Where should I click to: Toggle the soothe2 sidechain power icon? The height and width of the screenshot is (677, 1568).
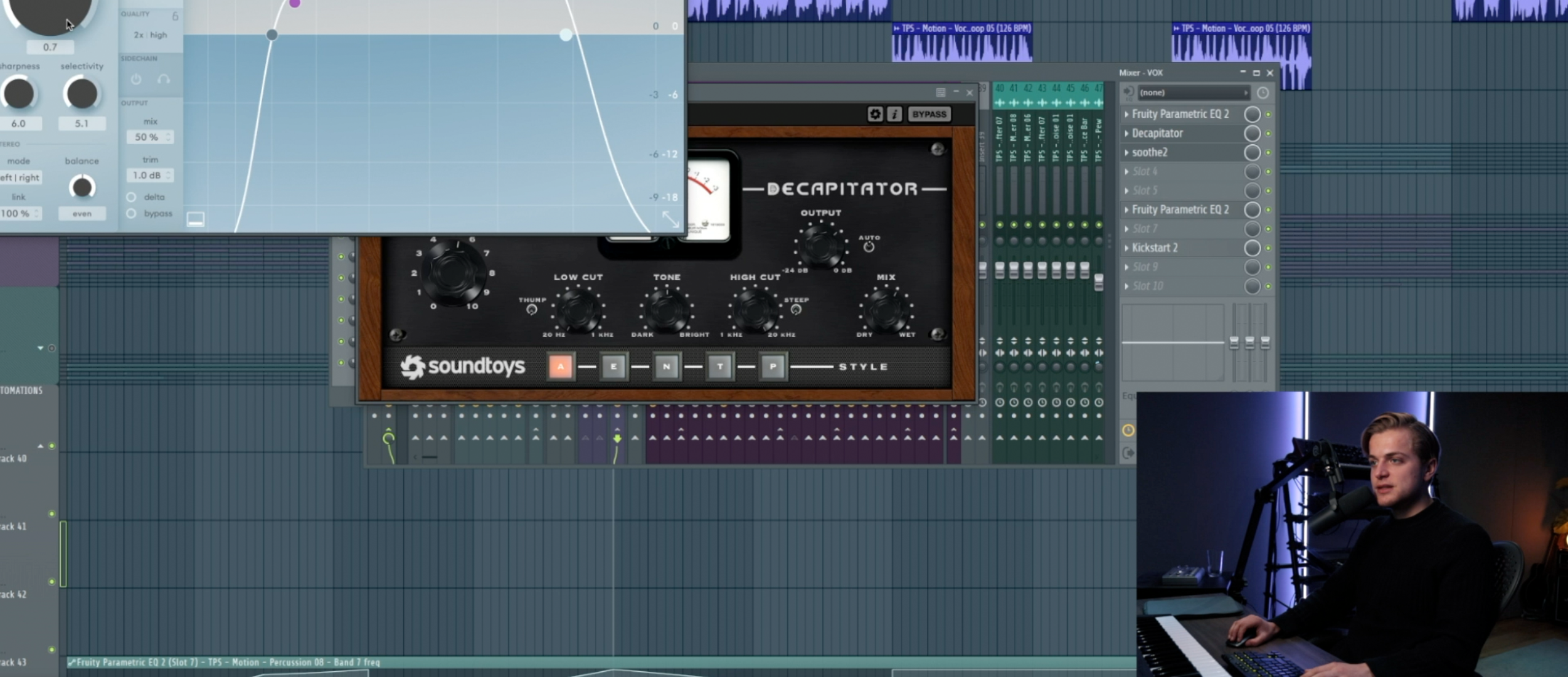click(136, 80)
